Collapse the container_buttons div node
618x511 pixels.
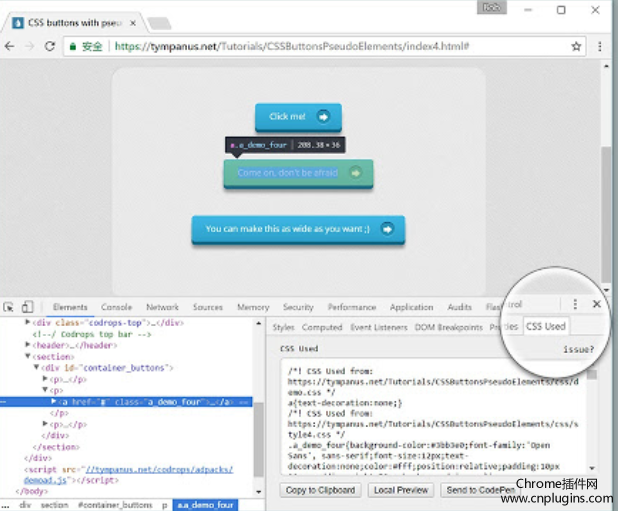[x=37, y=367]
